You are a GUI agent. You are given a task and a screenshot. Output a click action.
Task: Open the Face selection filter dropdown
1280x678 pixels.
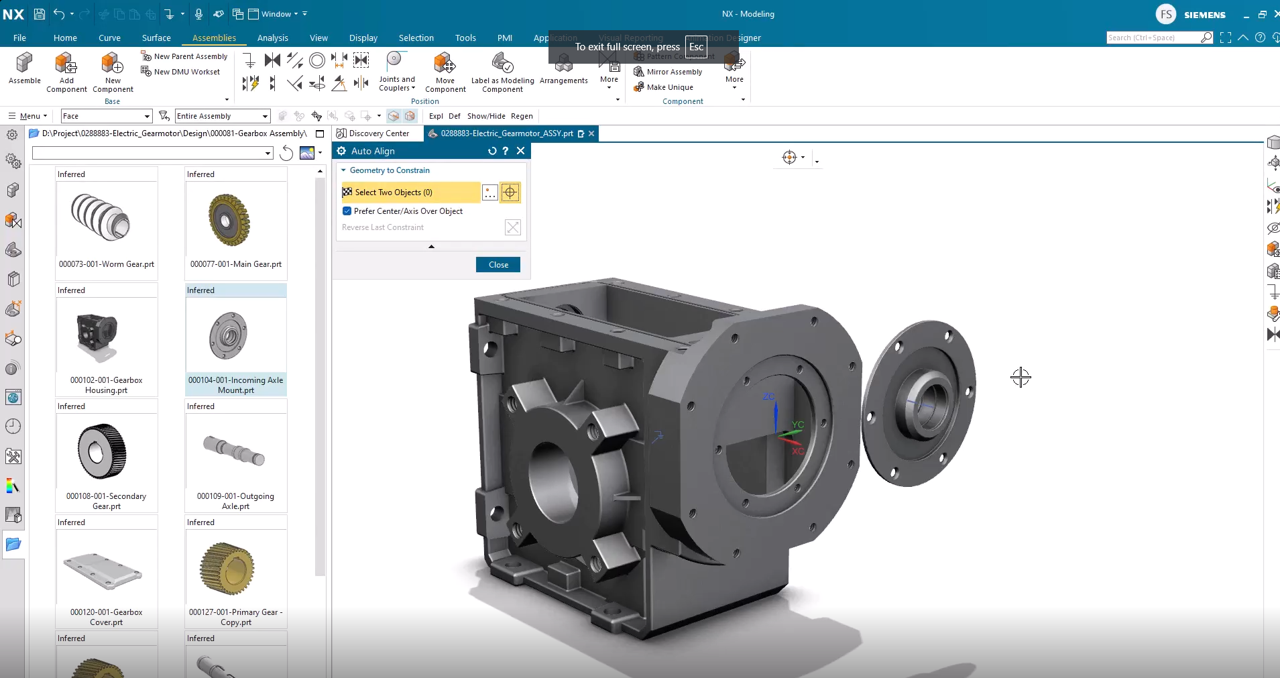click(147, 116)
